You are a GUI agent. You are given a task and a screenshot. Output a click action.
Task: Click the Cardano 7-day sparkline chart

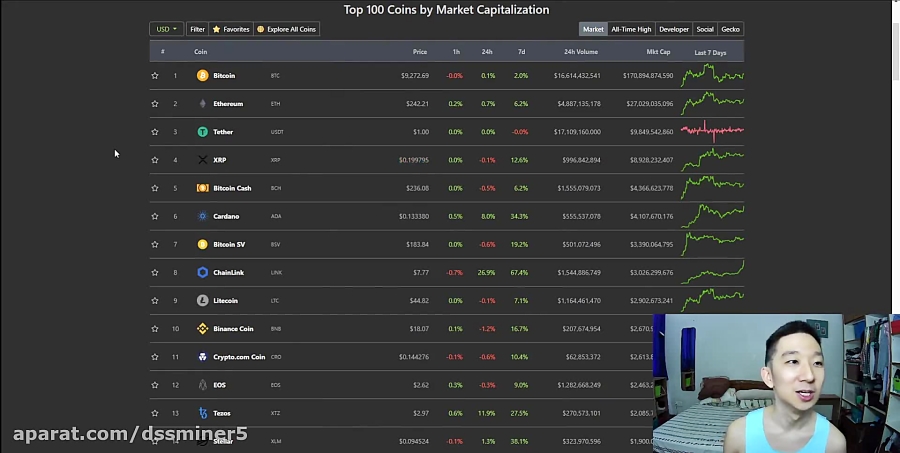tap(712, 216)
